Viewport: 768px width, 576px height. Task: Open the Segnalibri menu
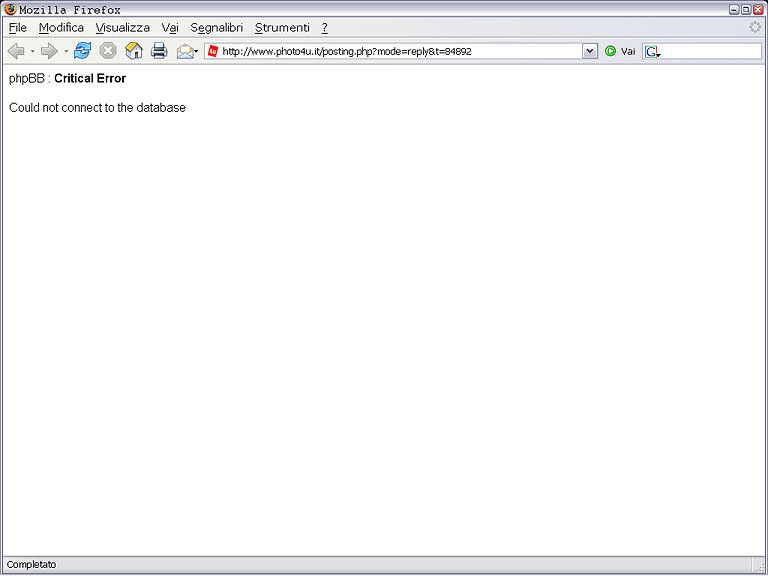pos(216,28)
